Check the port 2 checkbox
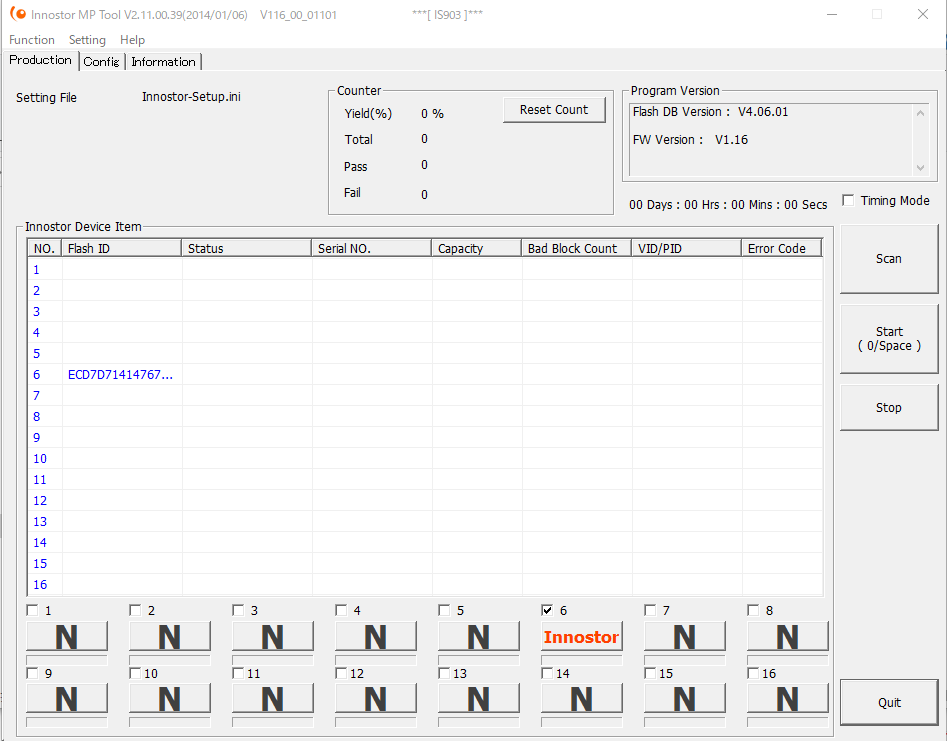The width and height of the screenshot is (947, 741). click(x=135, y=610)
